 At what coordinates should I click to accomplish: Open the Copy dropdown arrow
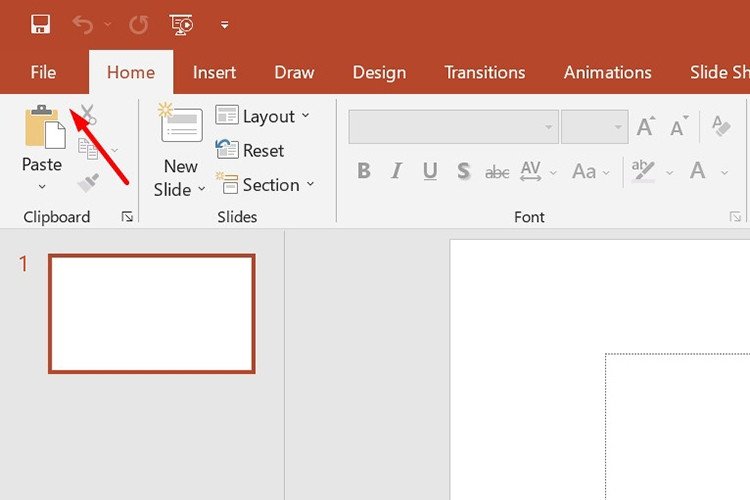[x=114, y=150]
